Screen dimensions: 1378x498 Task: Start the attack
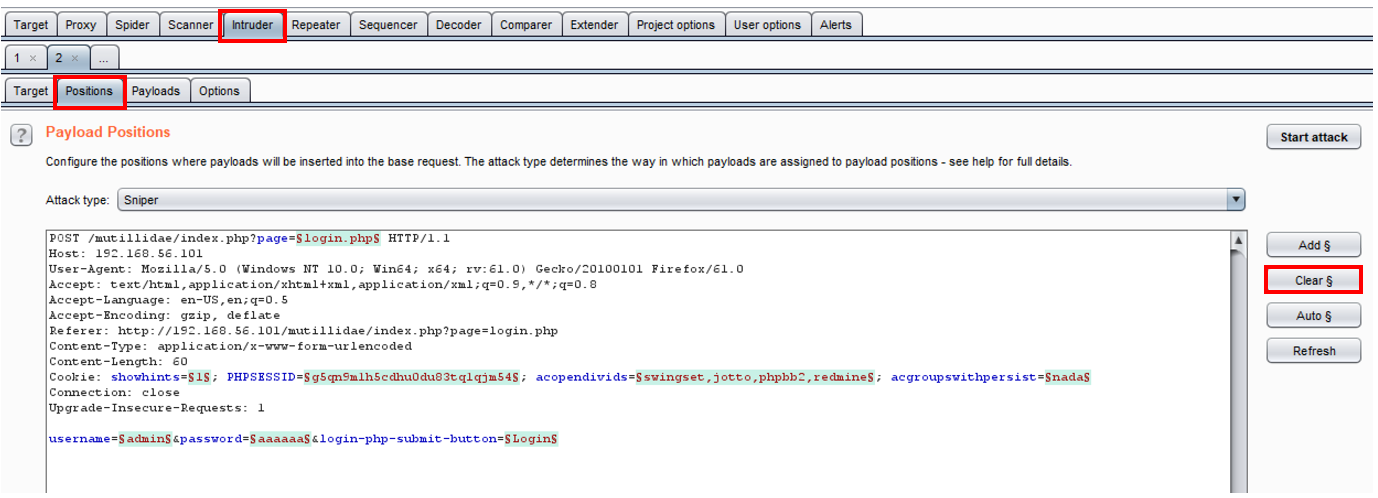pyautogui.click(x=1313, y=137)
